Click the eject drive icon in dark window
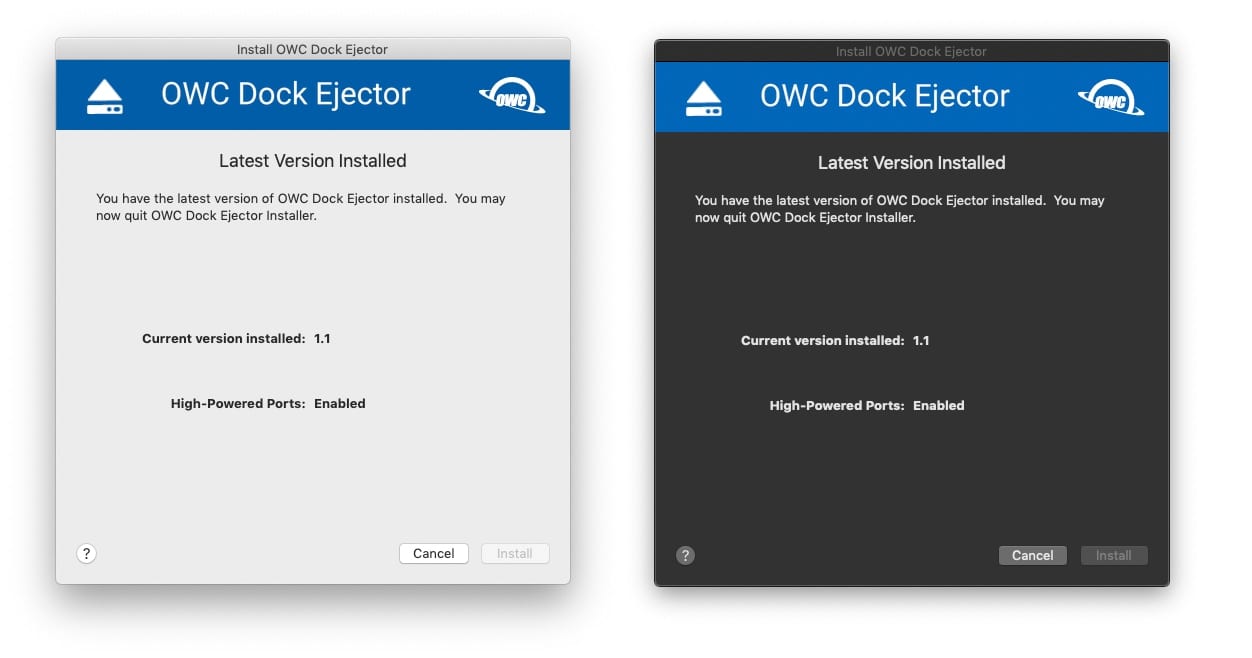 pyautogui.click(x=704, y=99)
